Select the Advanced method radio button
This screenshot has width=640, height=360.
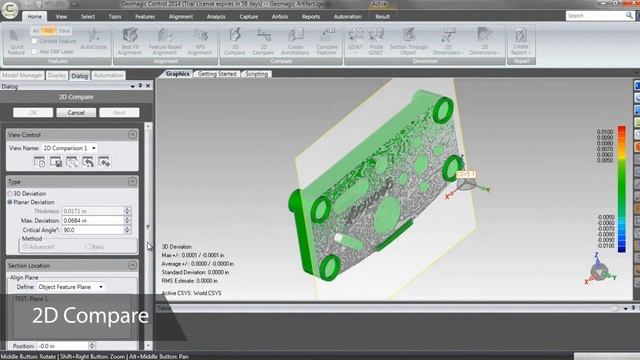pos(25,247)
